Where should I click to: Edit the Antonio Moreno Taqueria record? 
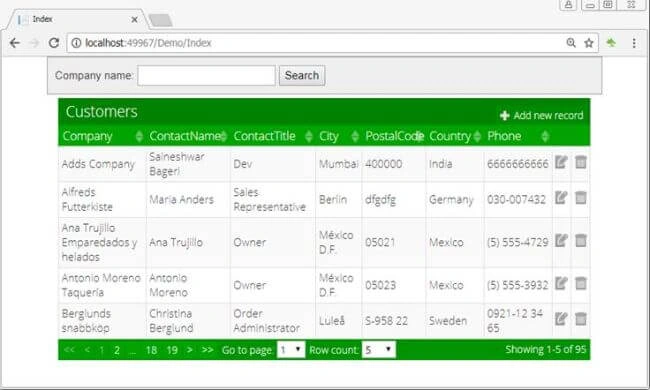[561, 284]
